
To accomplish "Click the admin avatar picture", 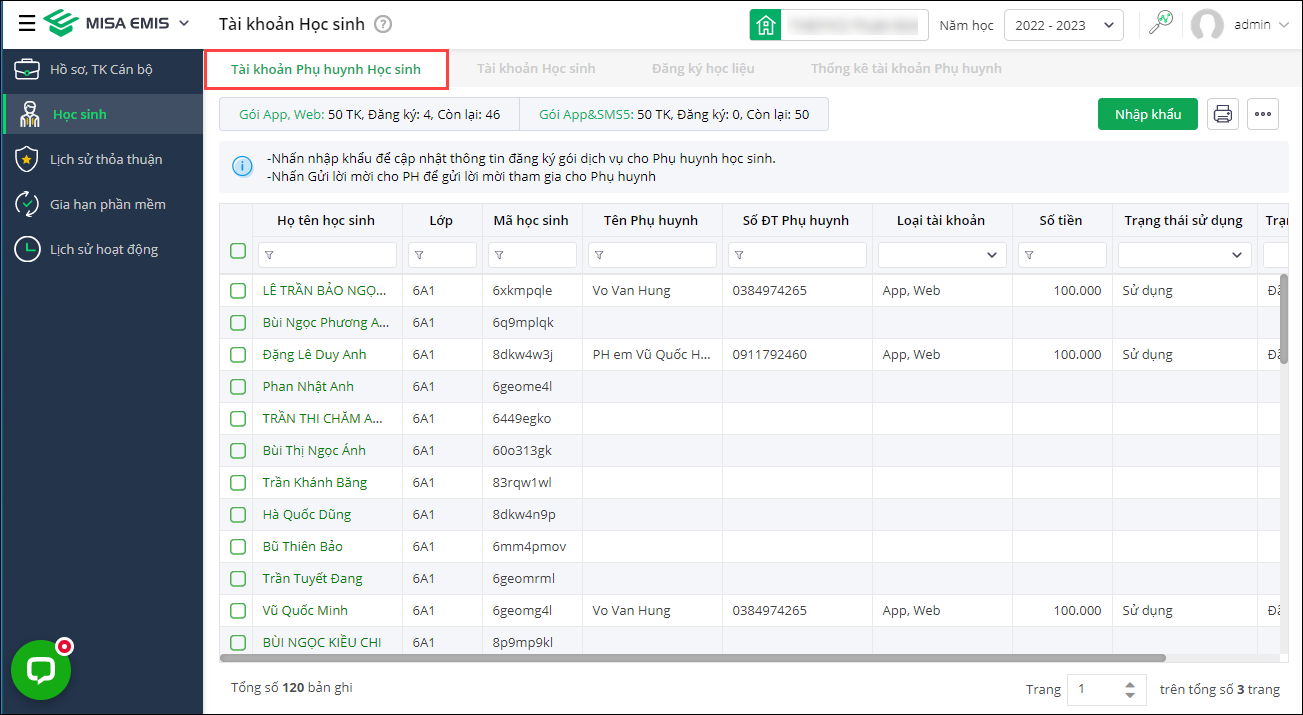I will 1207,25.
